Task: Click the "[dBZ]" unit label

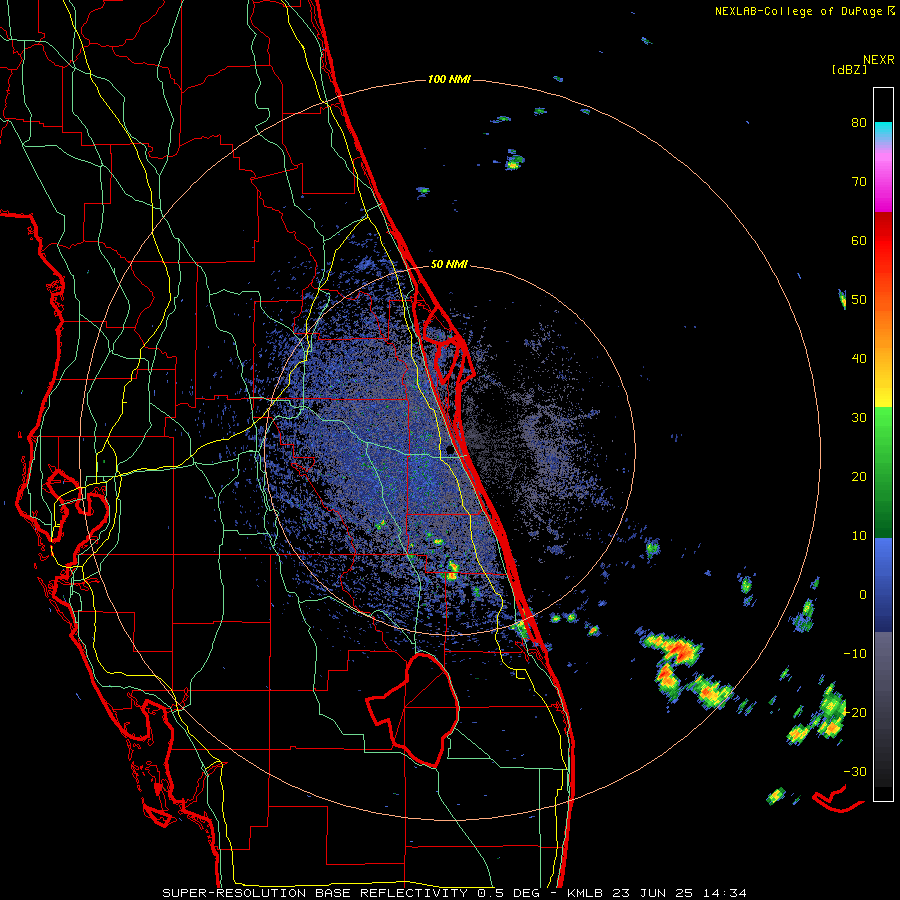Action: [849, 69]
